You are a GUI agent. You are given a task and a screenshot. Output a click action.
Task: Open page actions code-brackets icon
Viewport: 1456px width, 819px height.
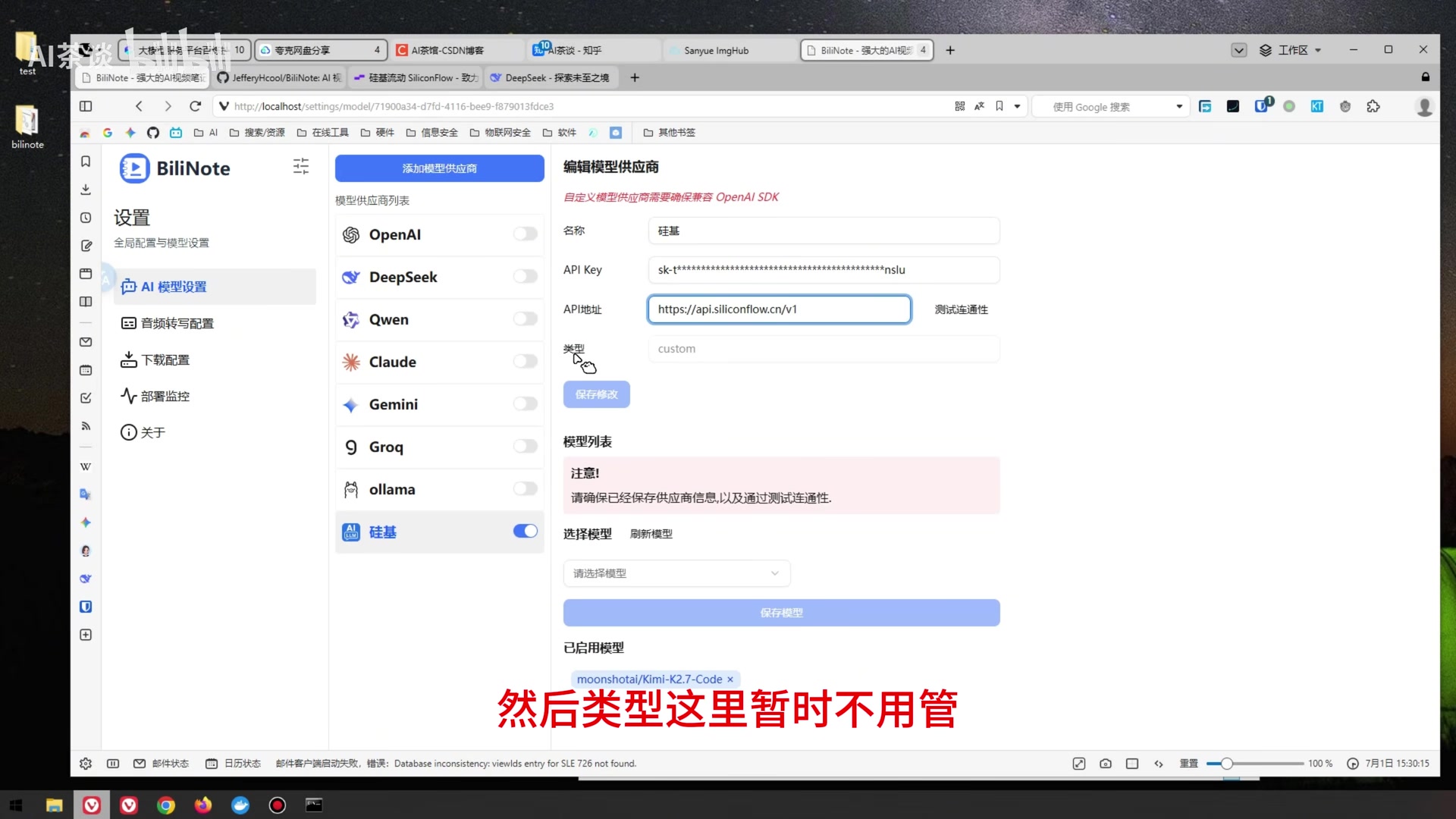pos(1159,764)
